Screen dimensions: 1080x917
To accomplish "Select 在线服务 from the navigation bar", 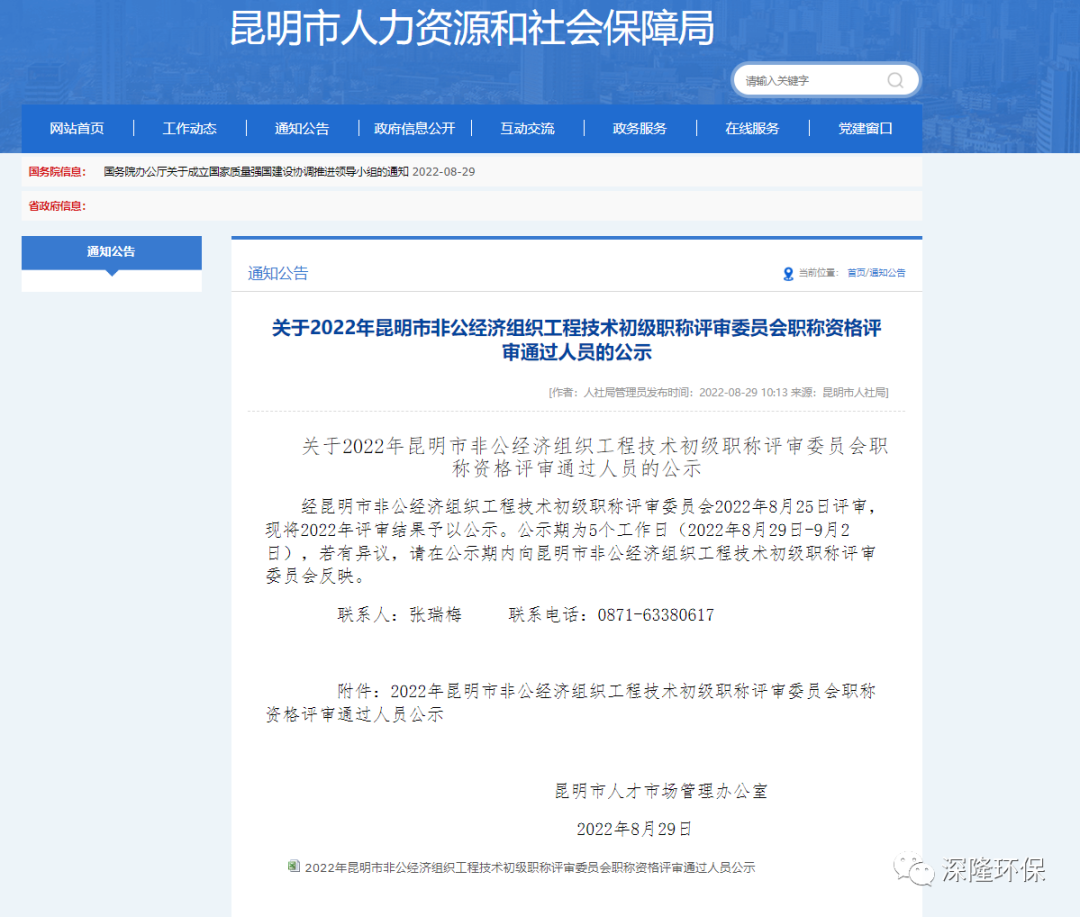I will pos(752,129).
